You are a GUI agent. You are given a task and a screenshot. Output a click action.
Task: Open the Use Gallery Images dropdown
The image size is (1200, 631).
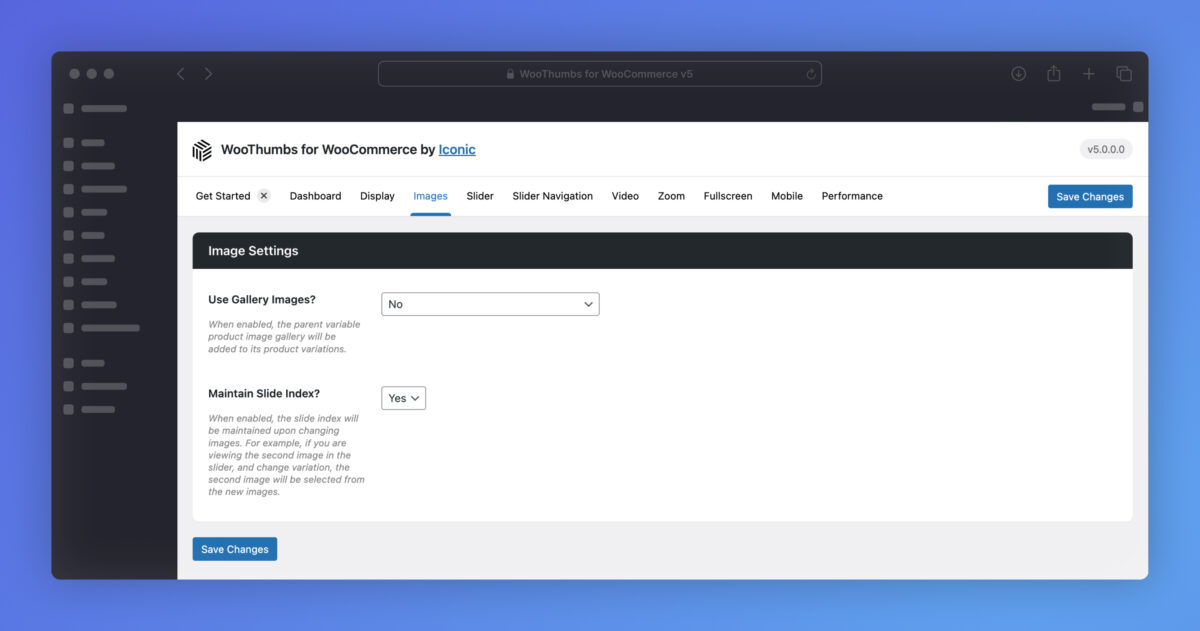(x=490, y=304)
